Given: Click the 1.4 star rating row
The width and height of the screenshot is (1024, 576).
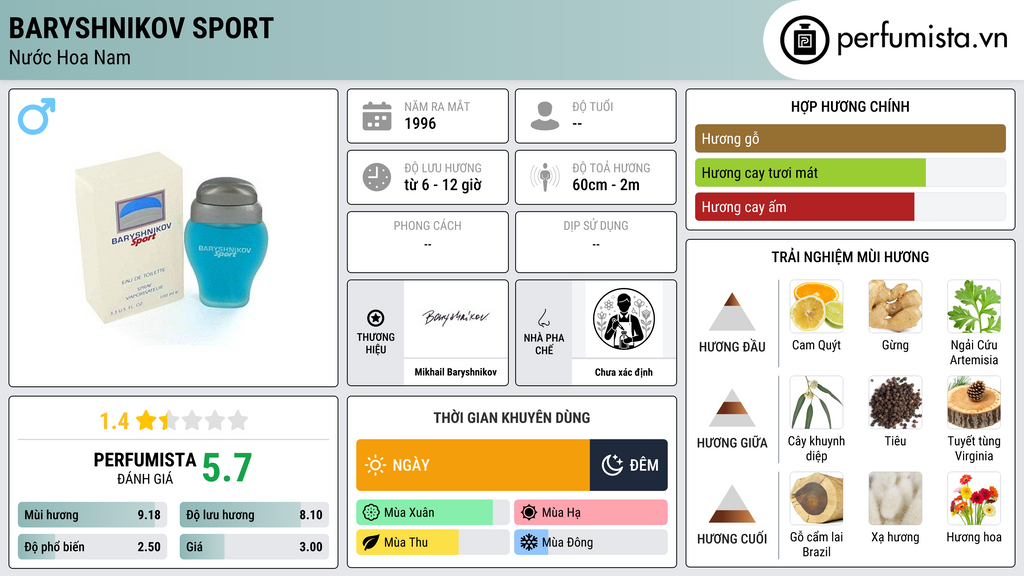Looking at the screenshot, I should click(174, 421).
